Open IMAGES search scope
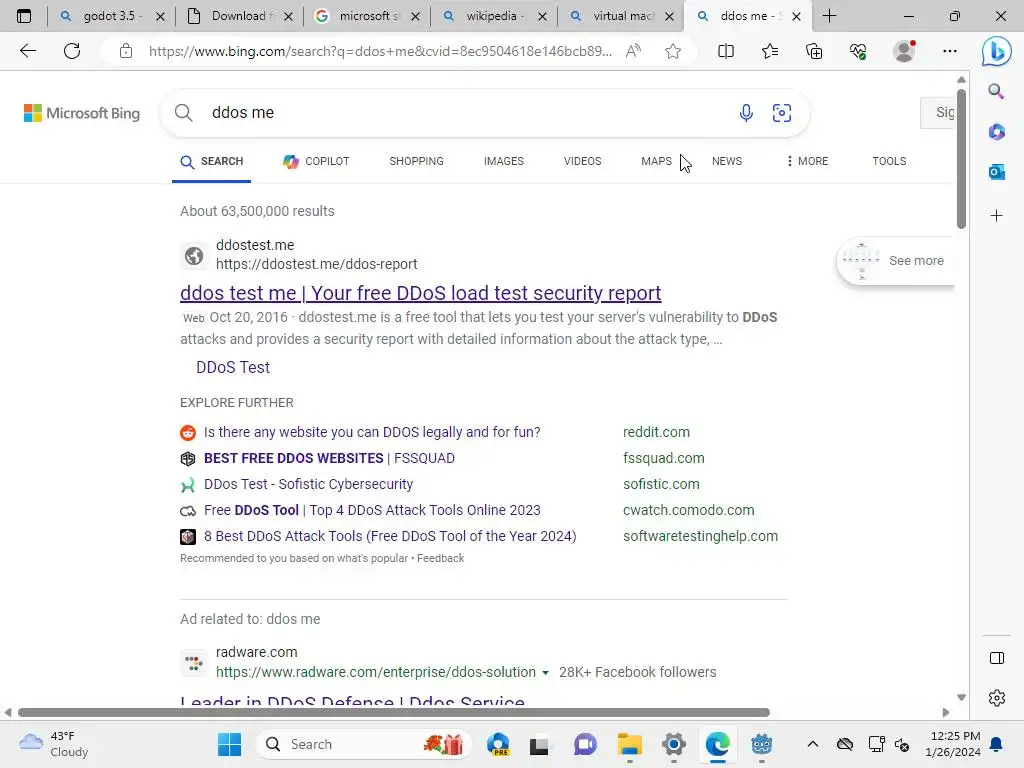Viewport: 1024px width, 768px height. coord(504,161)
